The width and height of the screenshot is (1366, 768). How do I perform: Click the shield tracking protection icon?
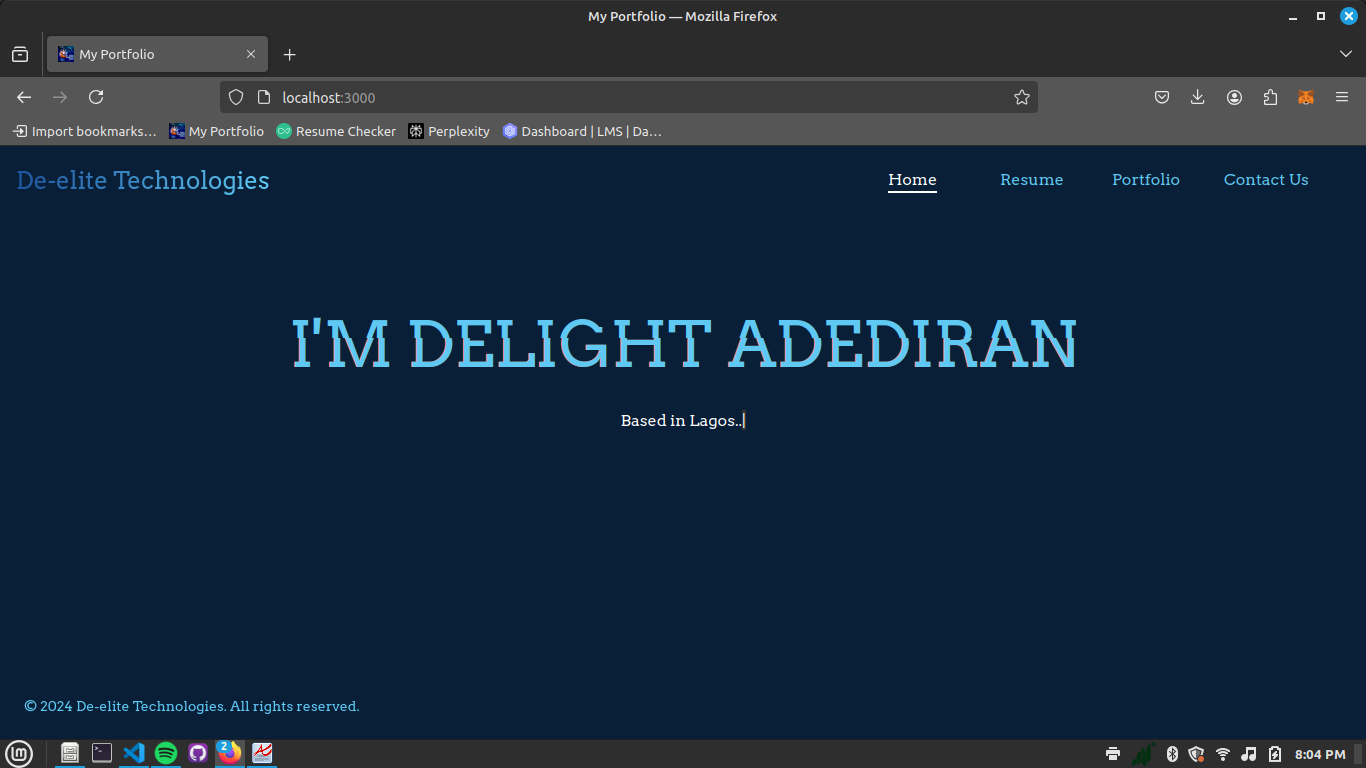[236, 97]
